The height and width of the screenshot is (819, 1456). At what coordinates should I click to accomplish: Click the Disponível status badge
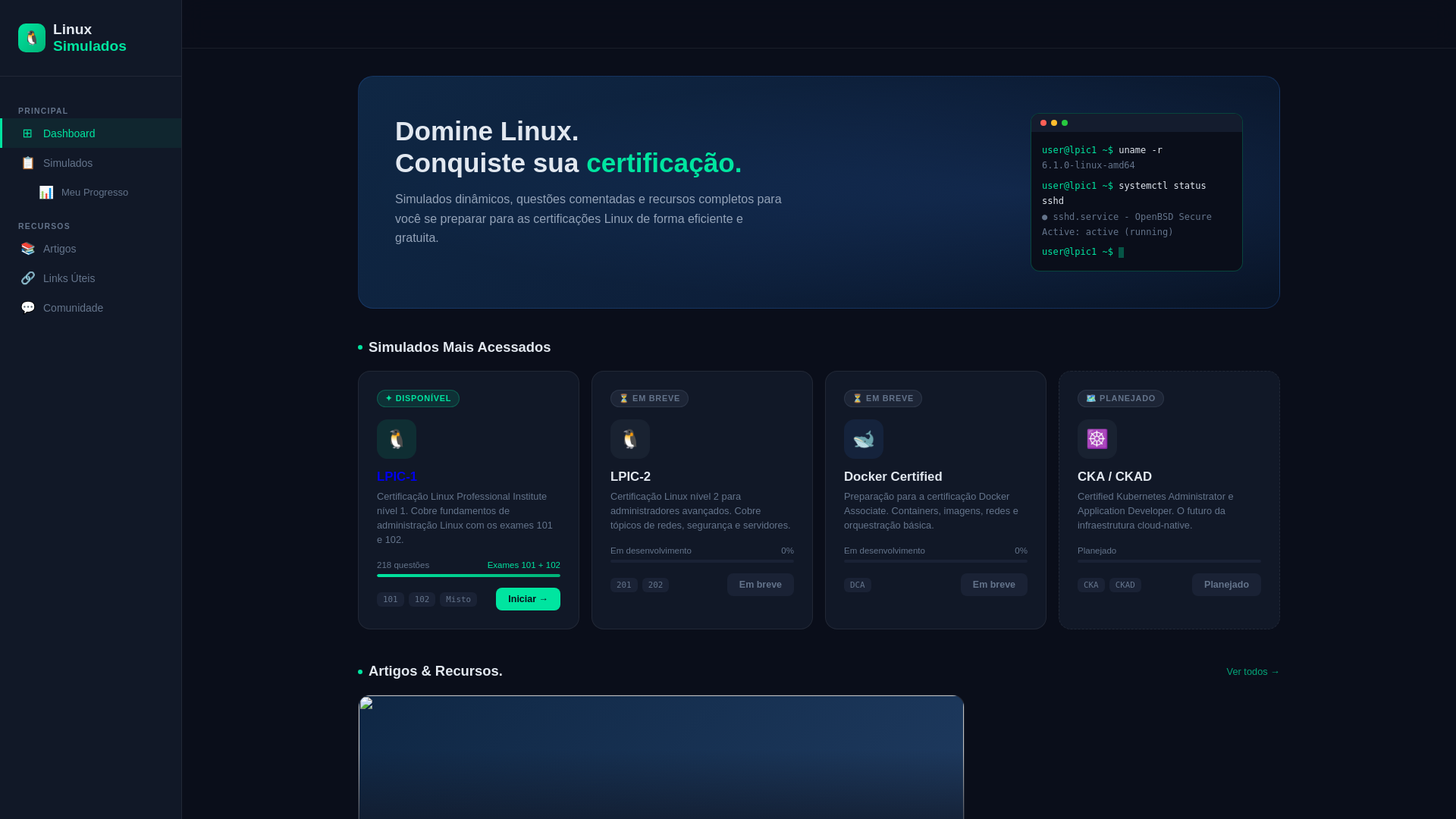(x=418, y=399)
